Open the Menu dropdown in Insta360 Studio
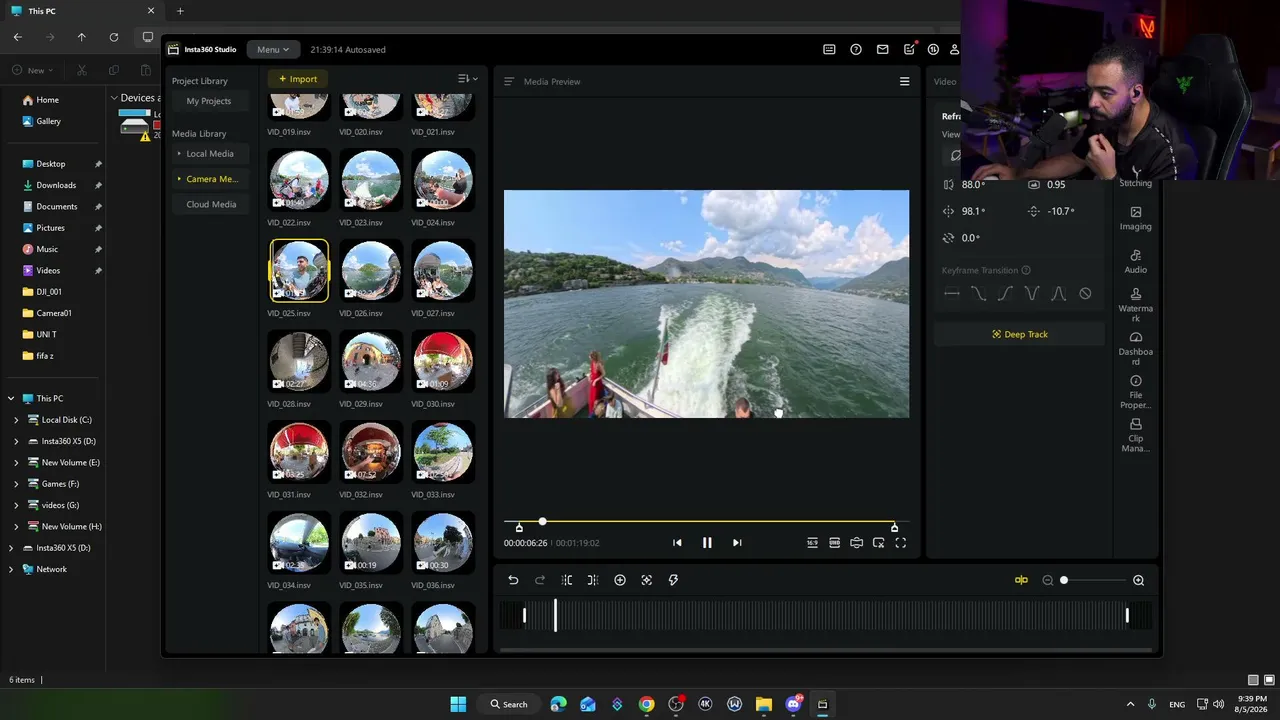 pyautogui.click(x=272, y=49)
